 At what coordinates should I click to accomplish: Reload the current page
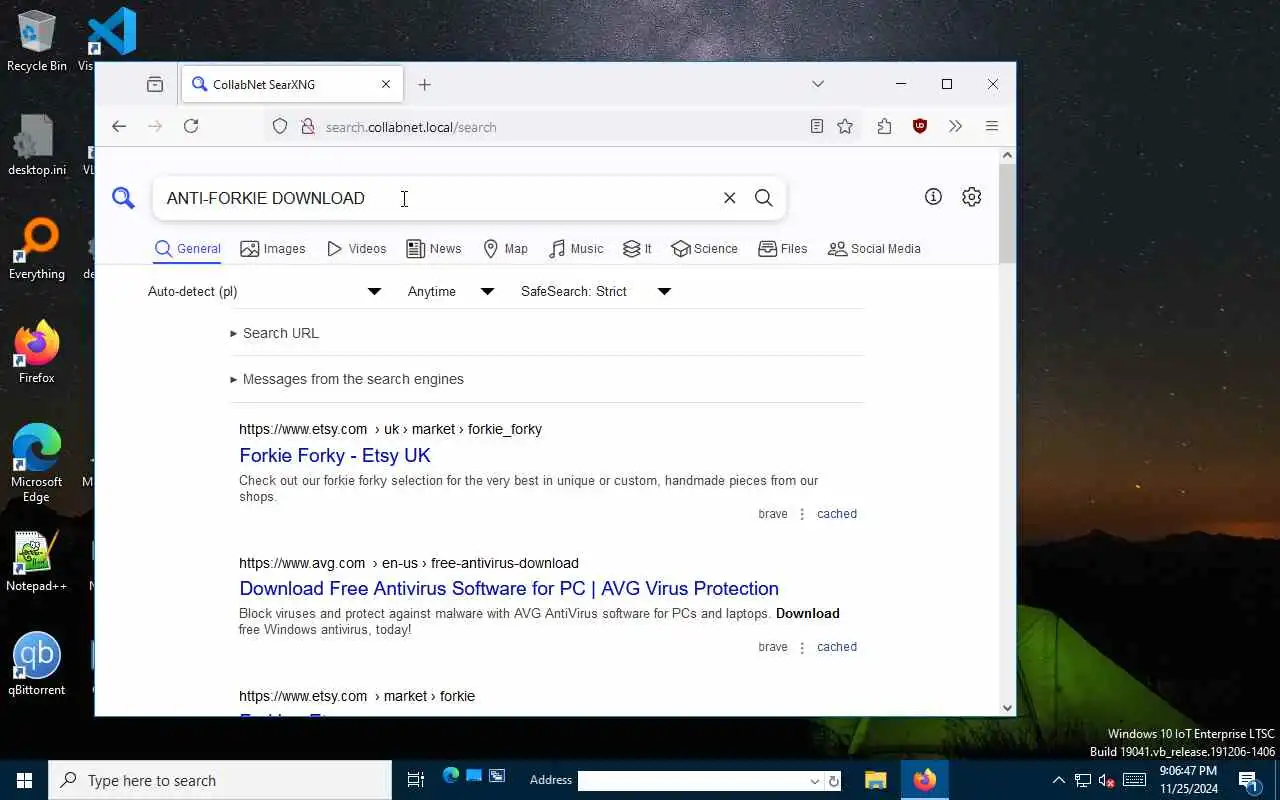tap(191, 126)
